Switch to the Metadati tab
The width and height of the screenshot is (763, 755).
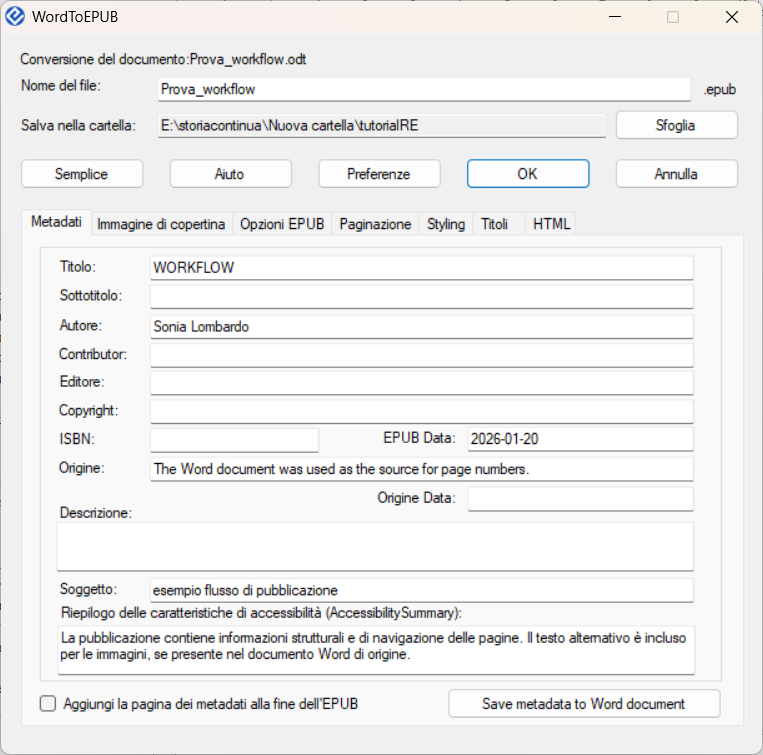[x=56, y=222]
